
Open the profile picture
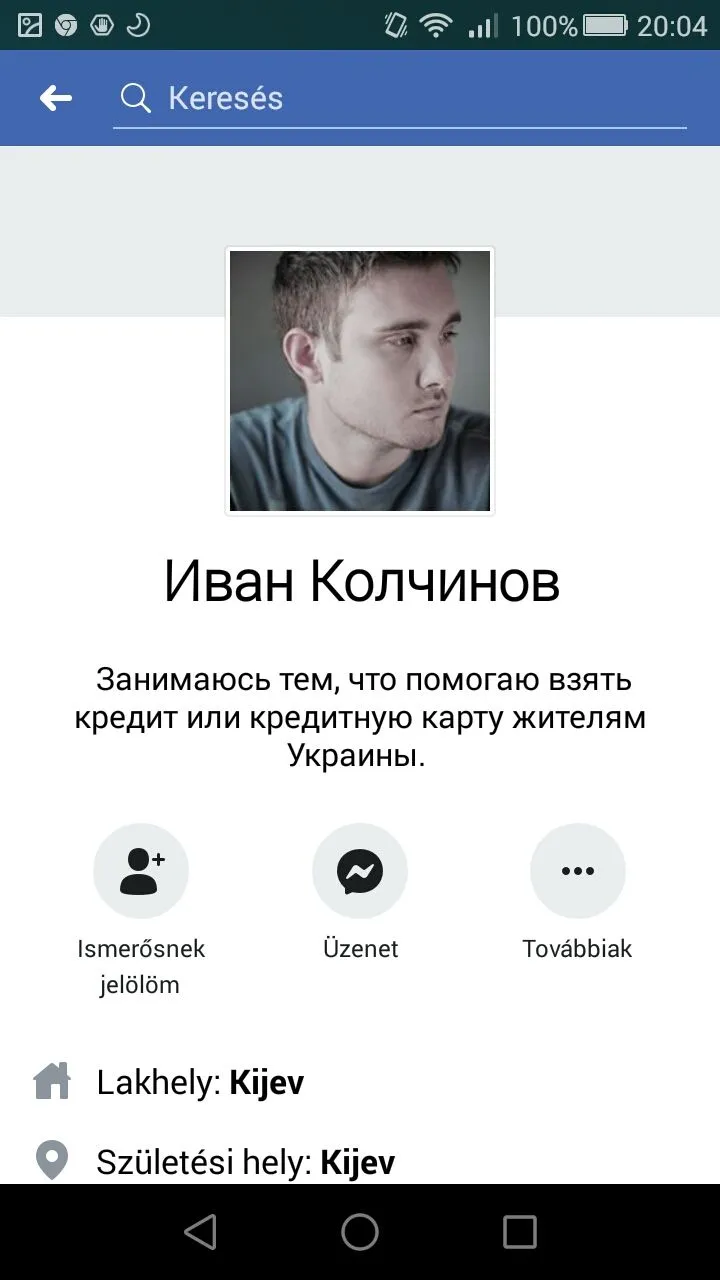[x=360, y=381]
